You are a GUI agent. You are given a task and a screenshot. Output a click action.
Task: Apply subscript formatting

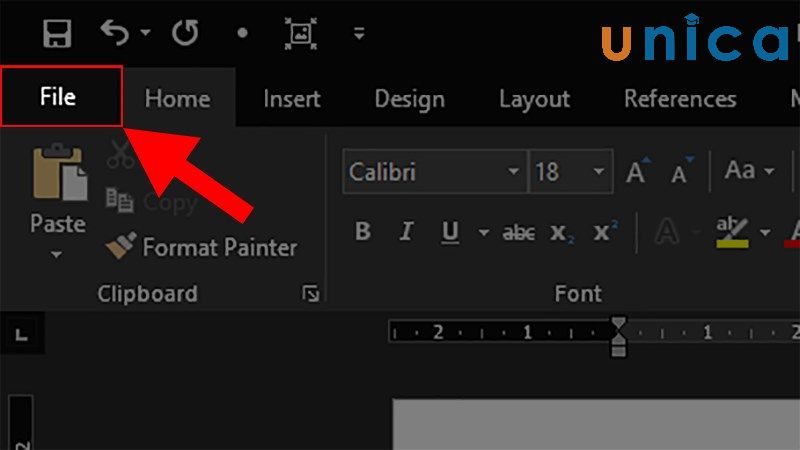pyautogui.click(x=559, y=233)
